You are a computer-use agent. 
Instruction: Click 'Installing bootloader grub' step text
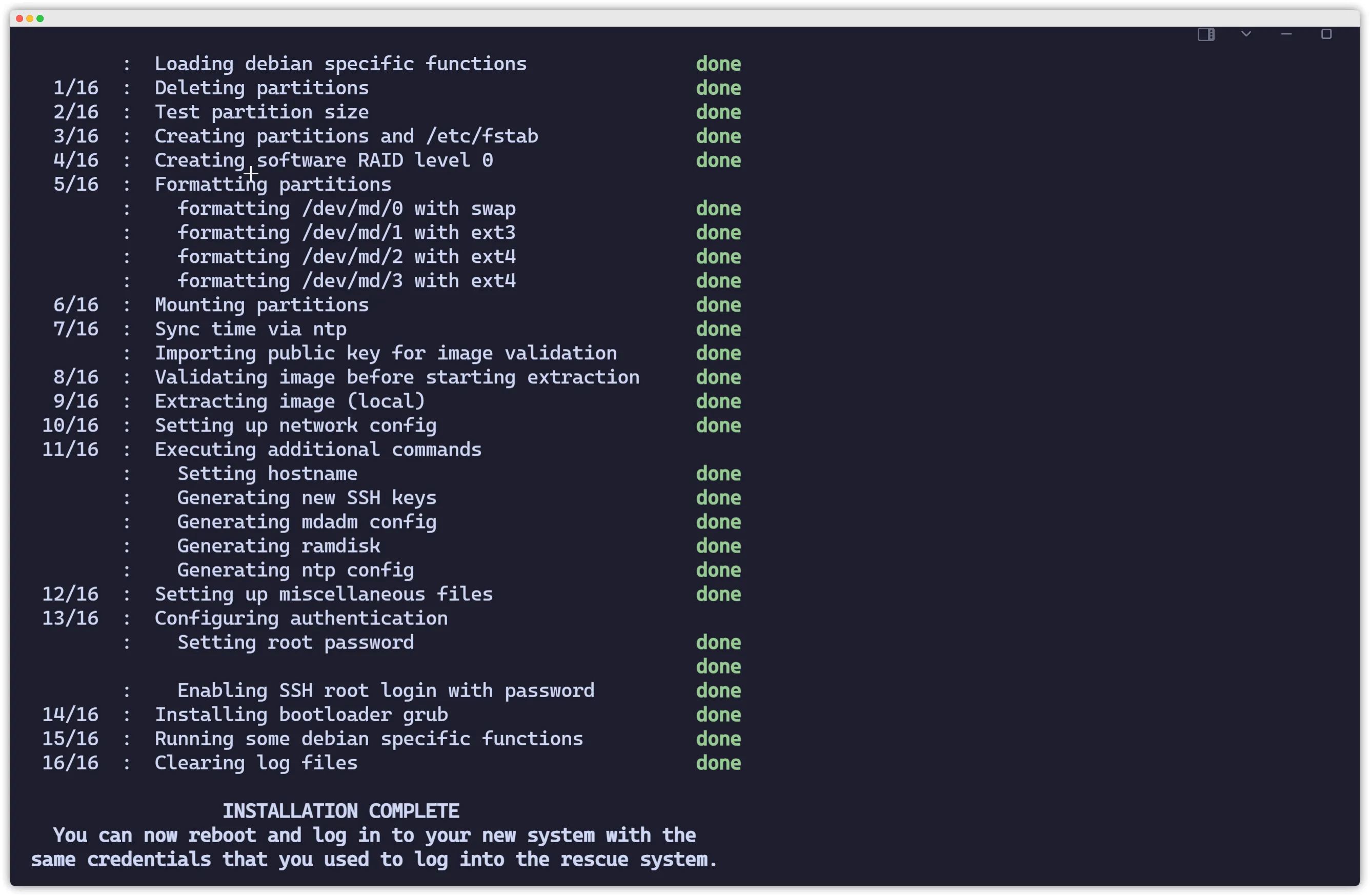[301, 715]
